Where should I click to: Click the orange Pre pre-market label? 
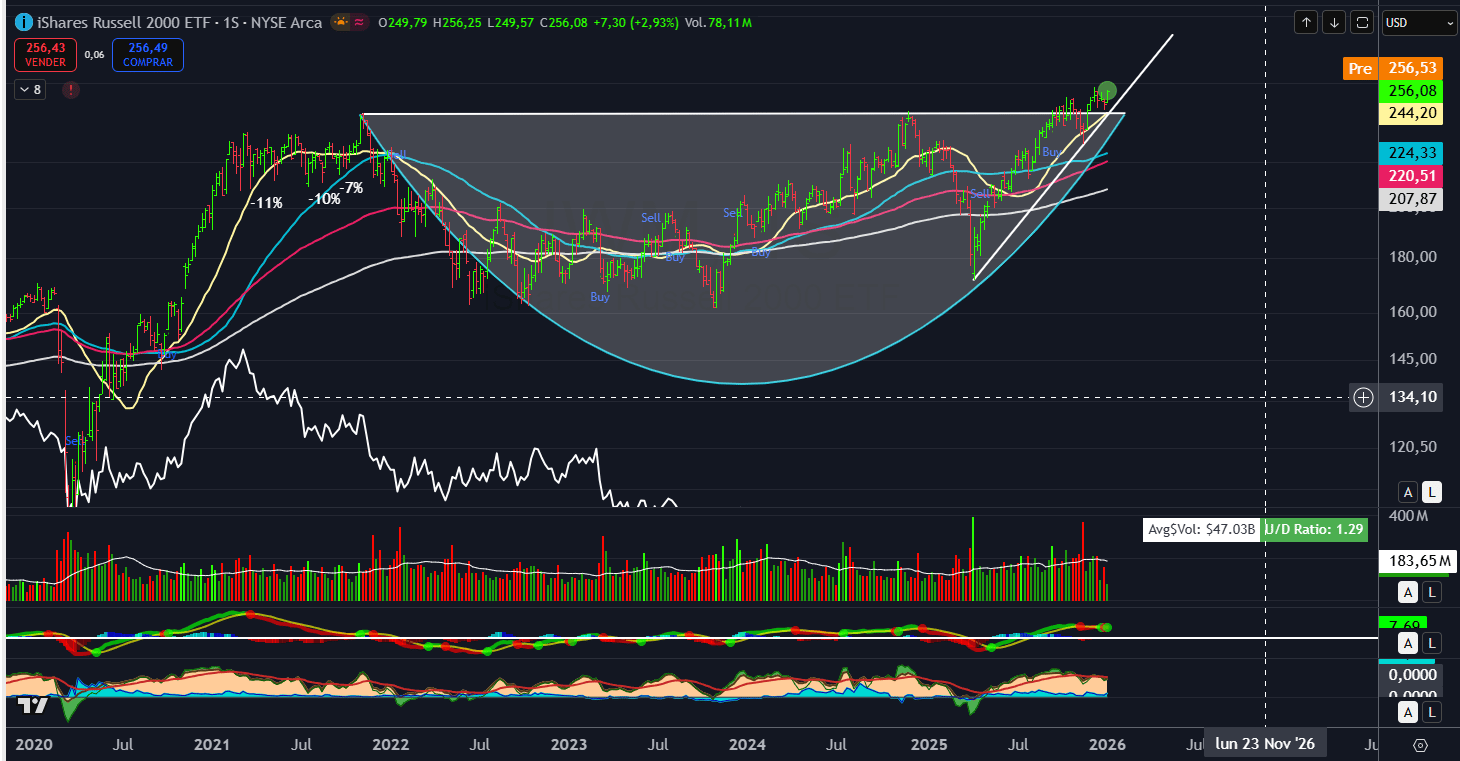pos(1360,69)
